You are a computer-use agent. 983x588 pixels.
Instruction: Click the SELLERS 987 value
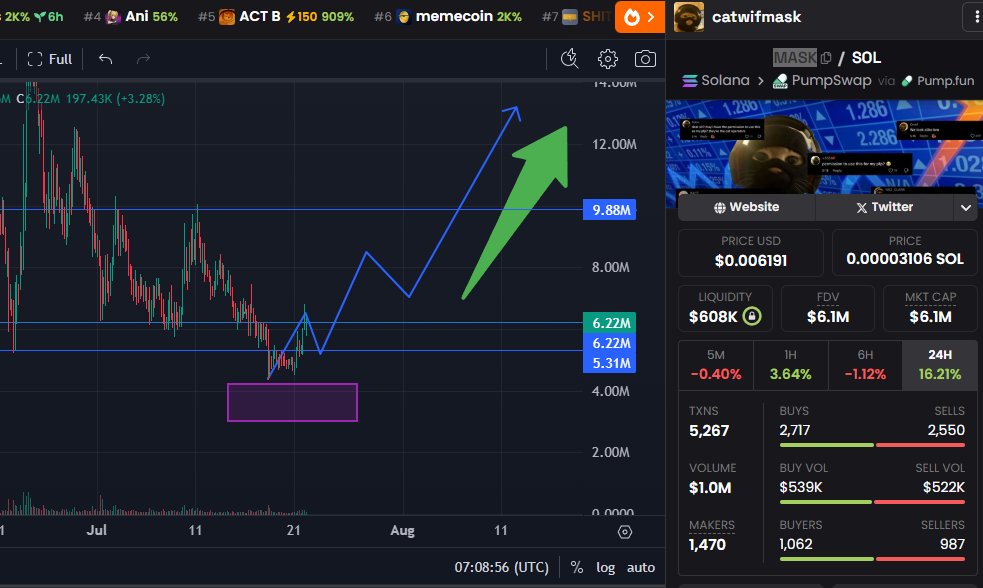[x=952, y=544]
